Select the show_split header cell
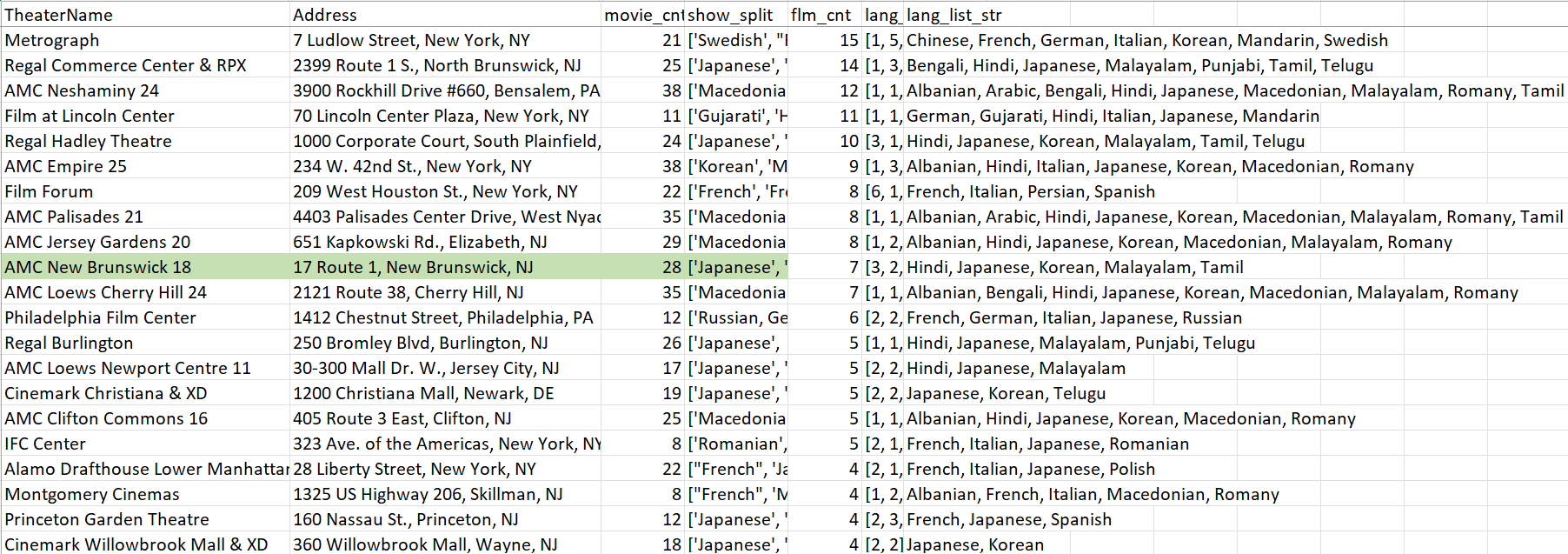This screenshot has height=554, width=1568. pyautogui.click(x=730, y=15)
